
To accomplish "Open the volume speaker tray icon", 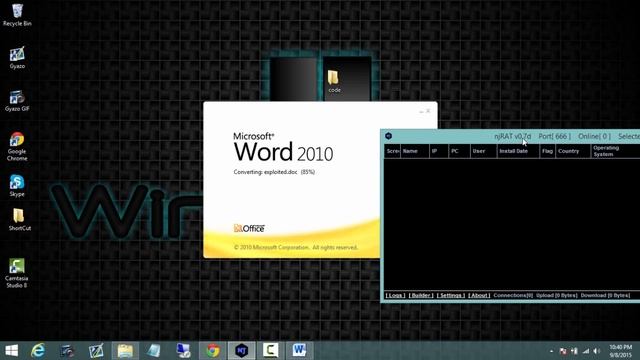I will [597, 351].
